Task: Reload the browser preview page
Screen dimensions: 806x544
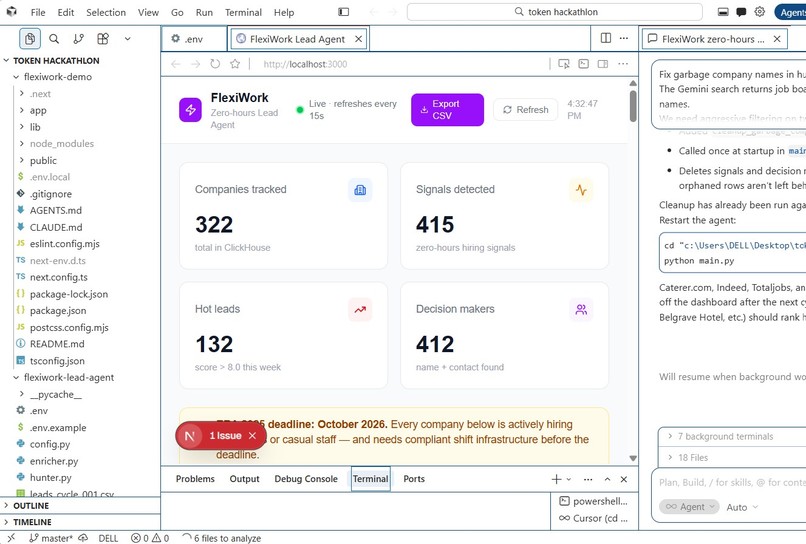Action: point(215,64)
